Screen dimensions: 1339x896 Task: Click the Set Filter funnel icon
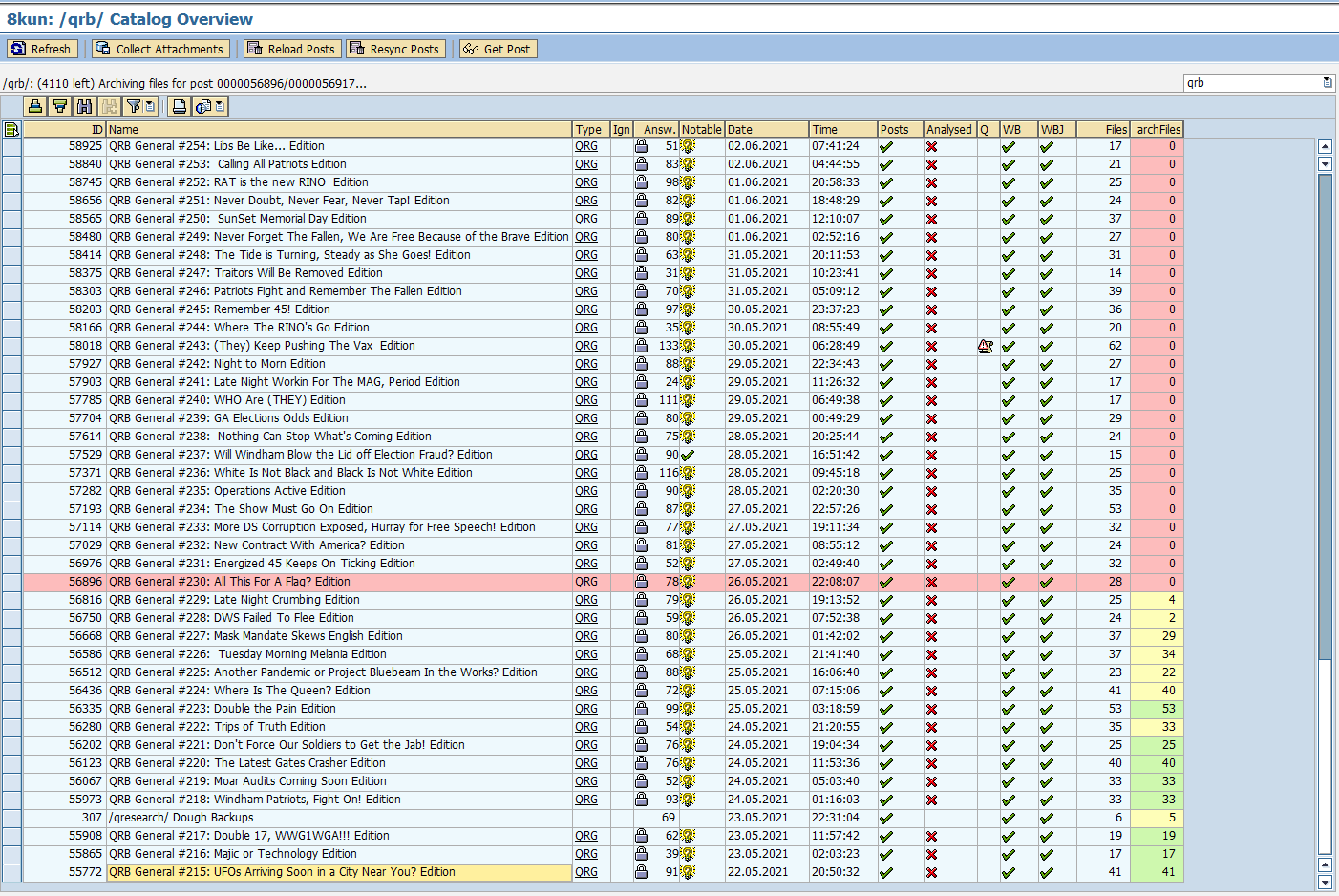[134, 107]
